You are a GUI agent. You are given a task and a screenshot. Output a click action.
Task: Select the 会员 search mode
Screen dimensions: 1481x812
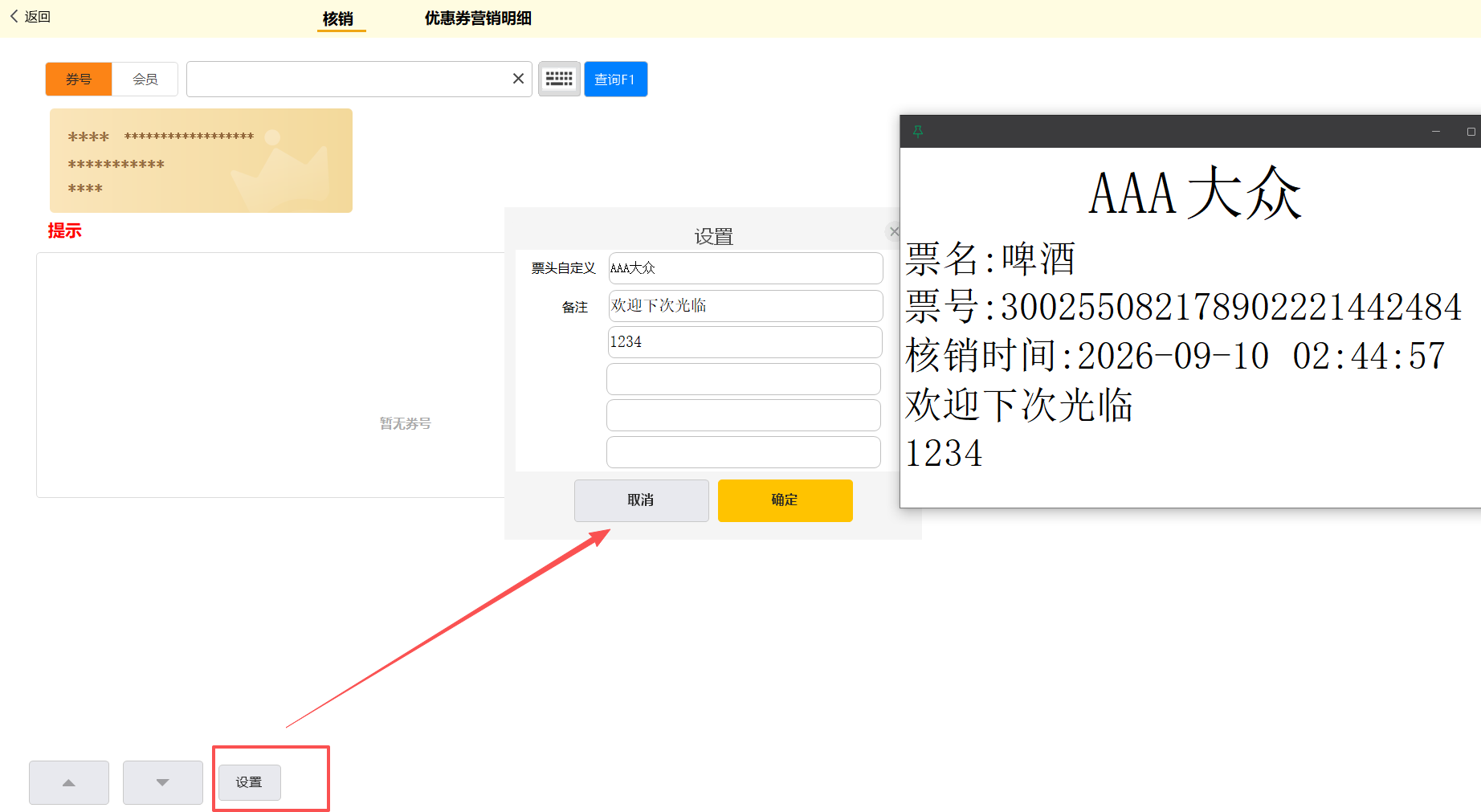(145, 79)
